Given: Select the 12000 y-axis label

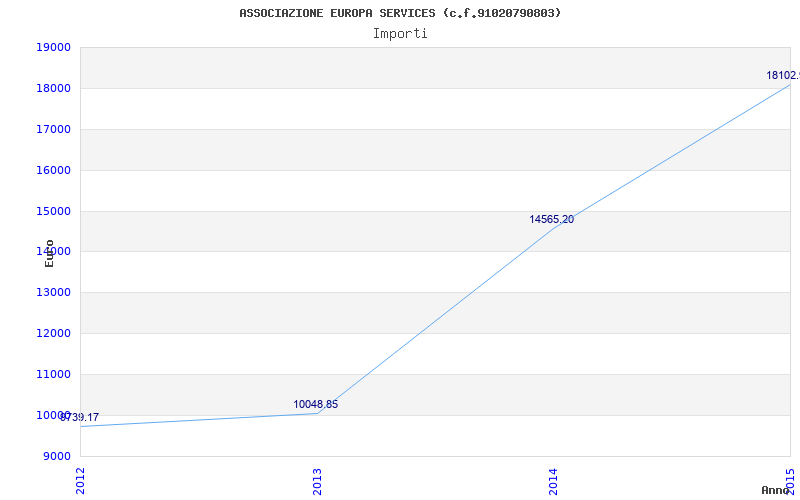Looking at the screenshot, I should (x=53, y=333).
